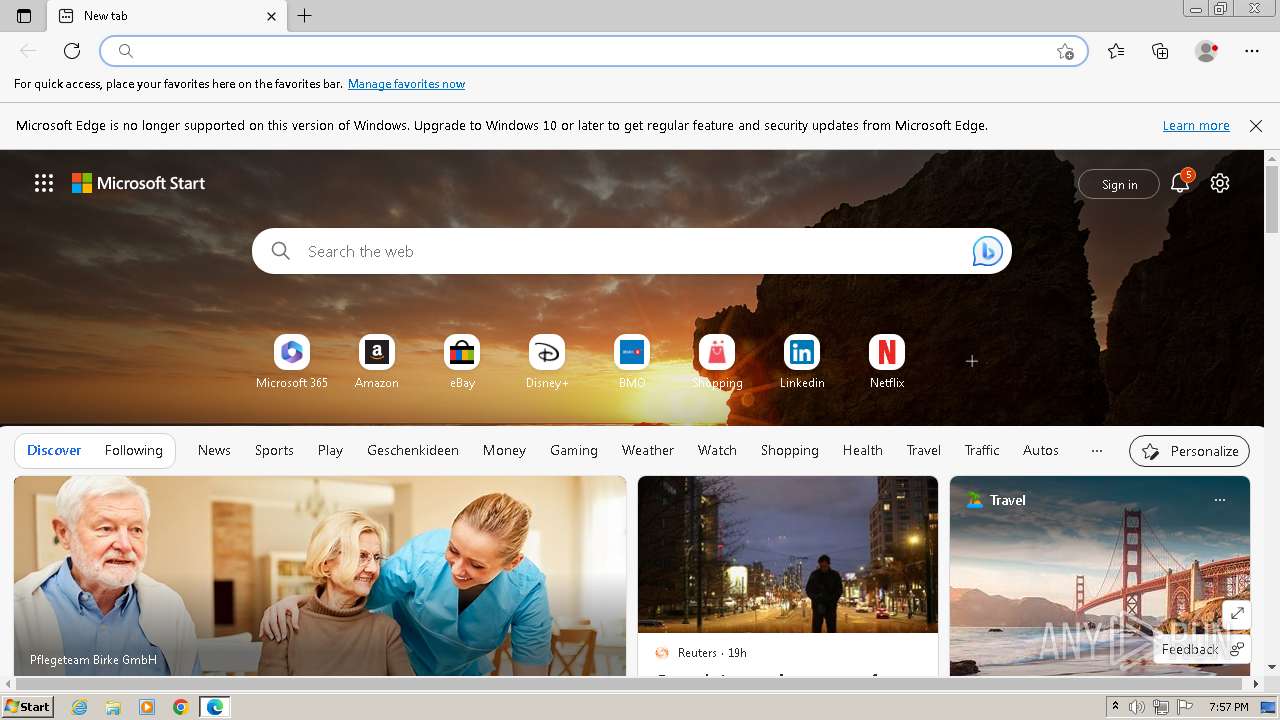Open a new tab with plus button

[305, 16]
